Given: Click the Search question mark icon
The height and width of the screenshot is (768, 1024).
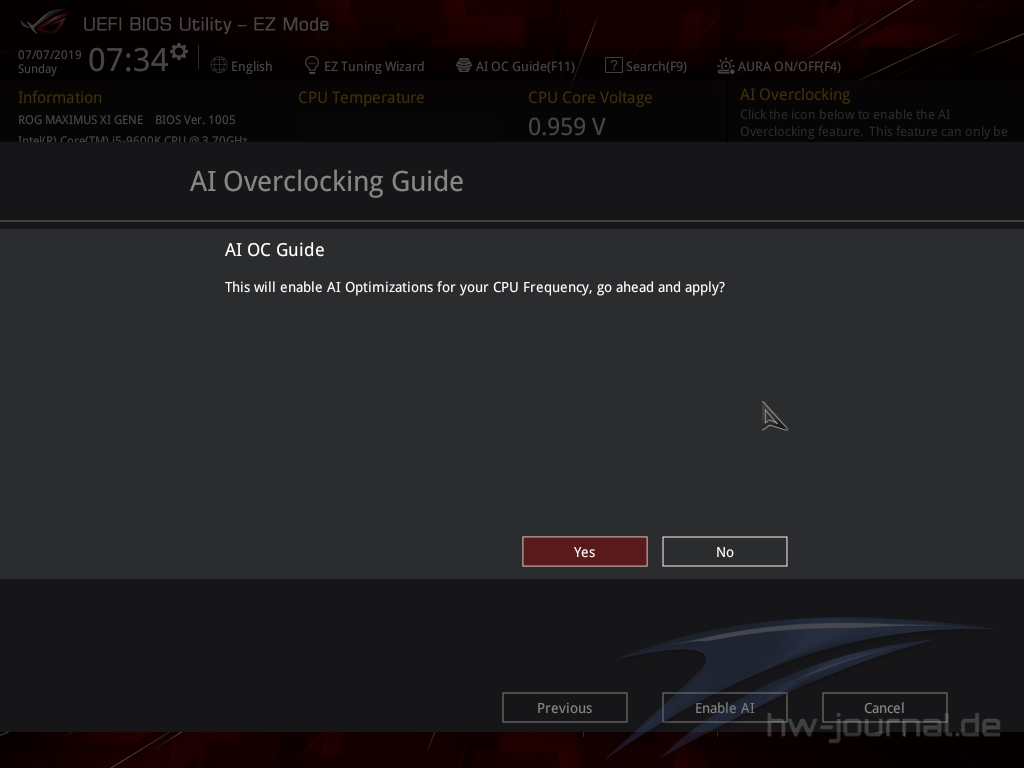Looking at the screenshot, I should click(613, 65).
